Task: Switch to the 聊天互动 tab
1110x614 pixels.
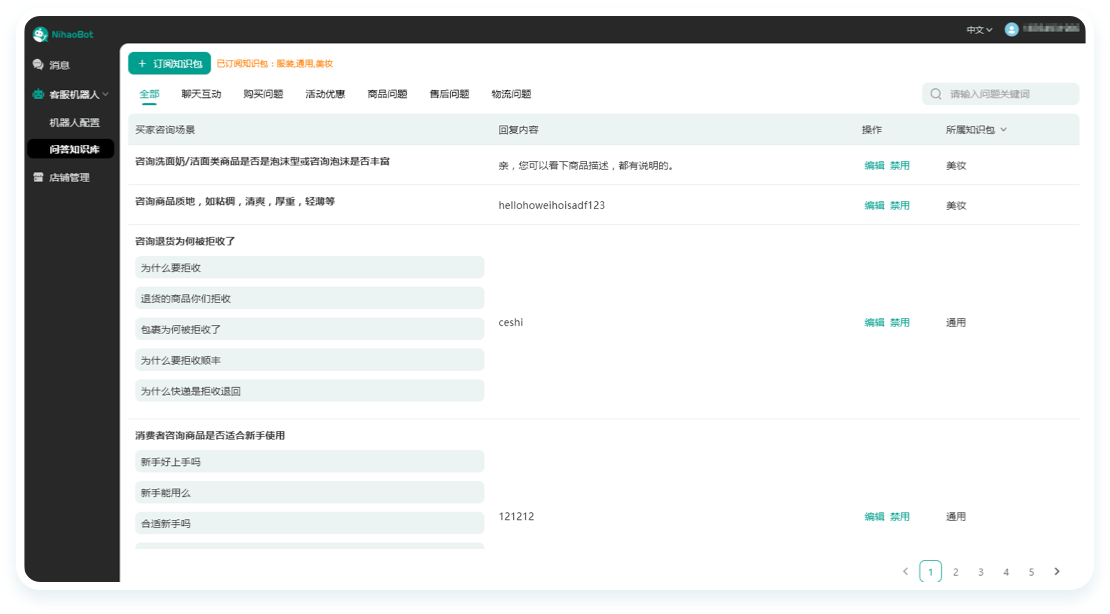Action: 201,94
